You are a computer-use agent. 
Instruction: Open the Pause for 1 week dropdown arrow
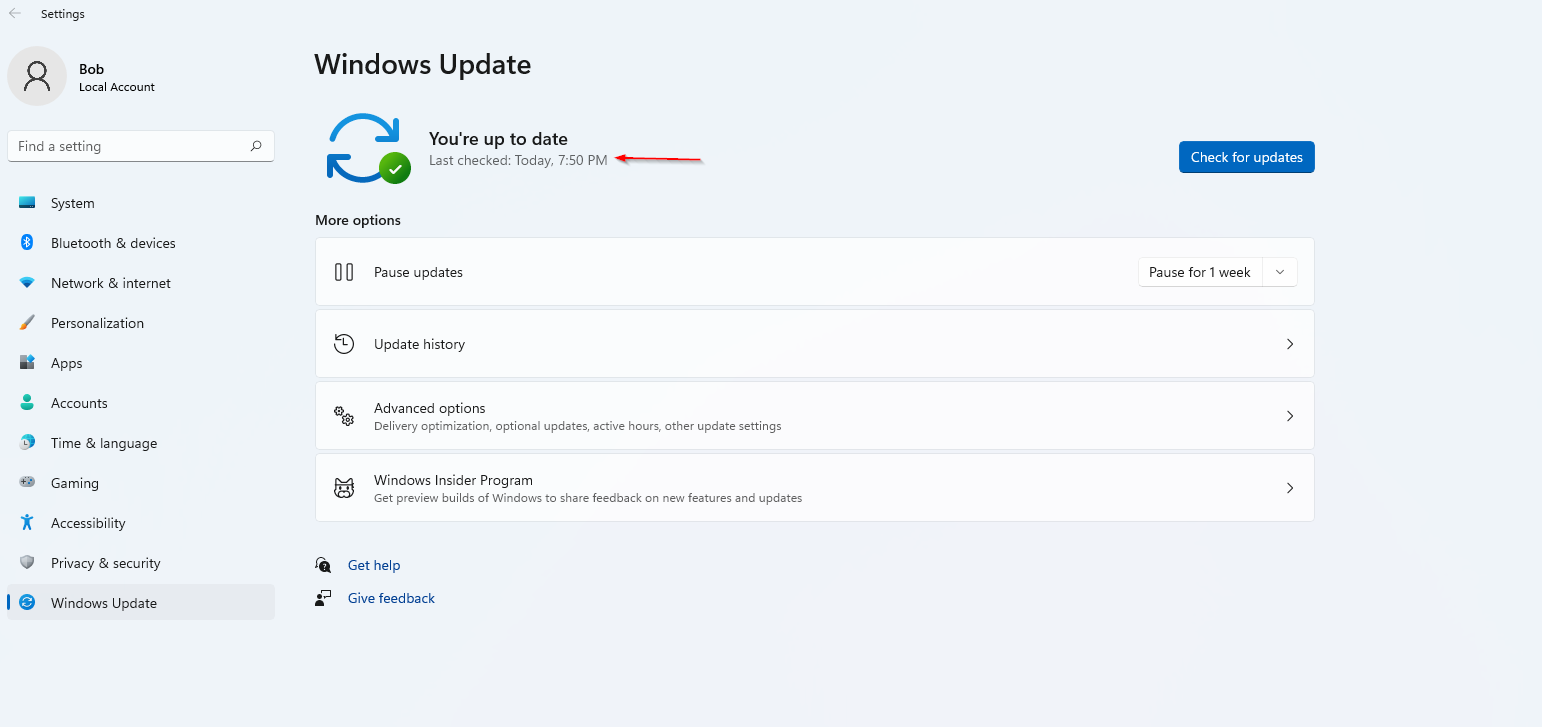(x=1280, y=272)
